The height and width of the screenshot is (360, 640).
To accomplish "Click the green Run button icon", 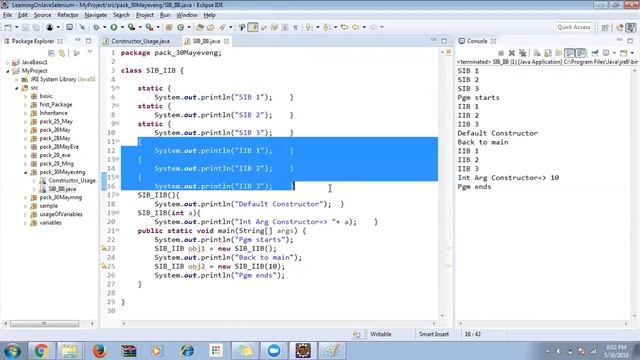I will coord(113,27).
